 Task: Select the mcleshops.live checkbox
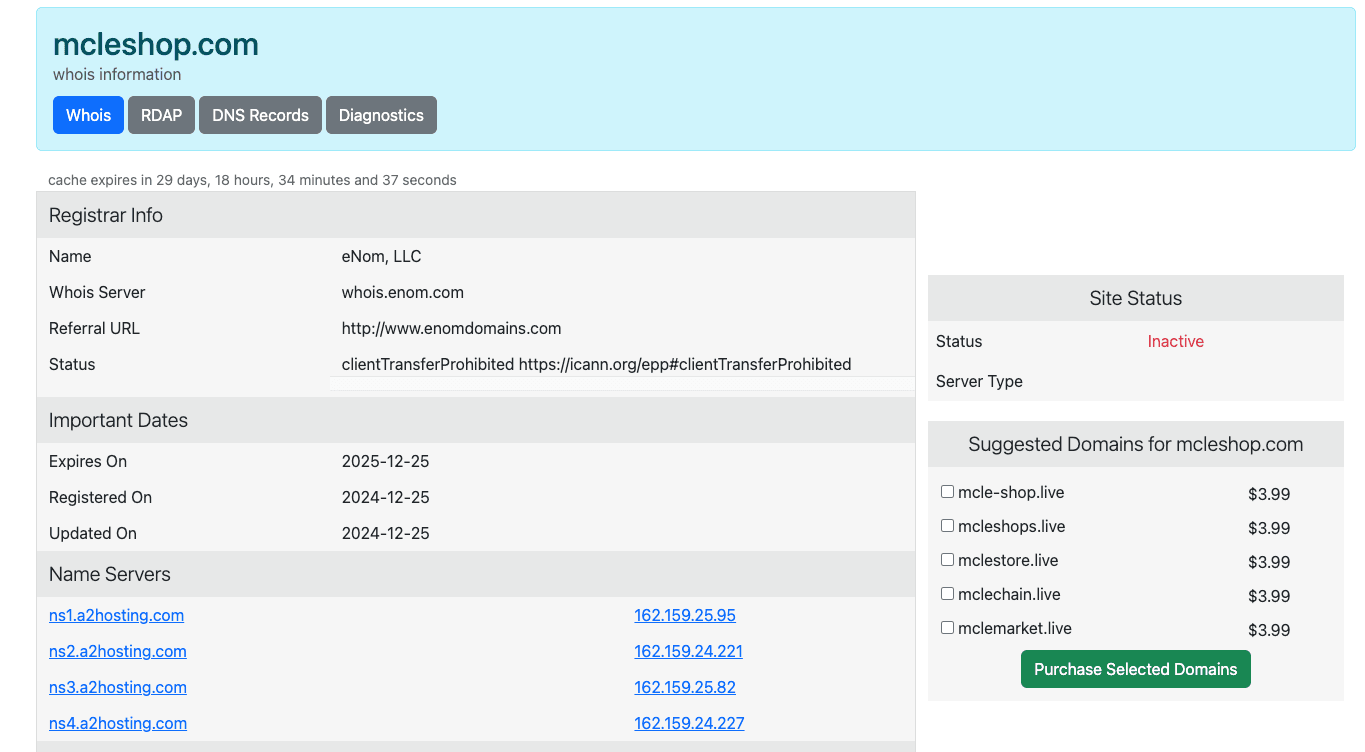pyautogui.click(x=947, y=526)
